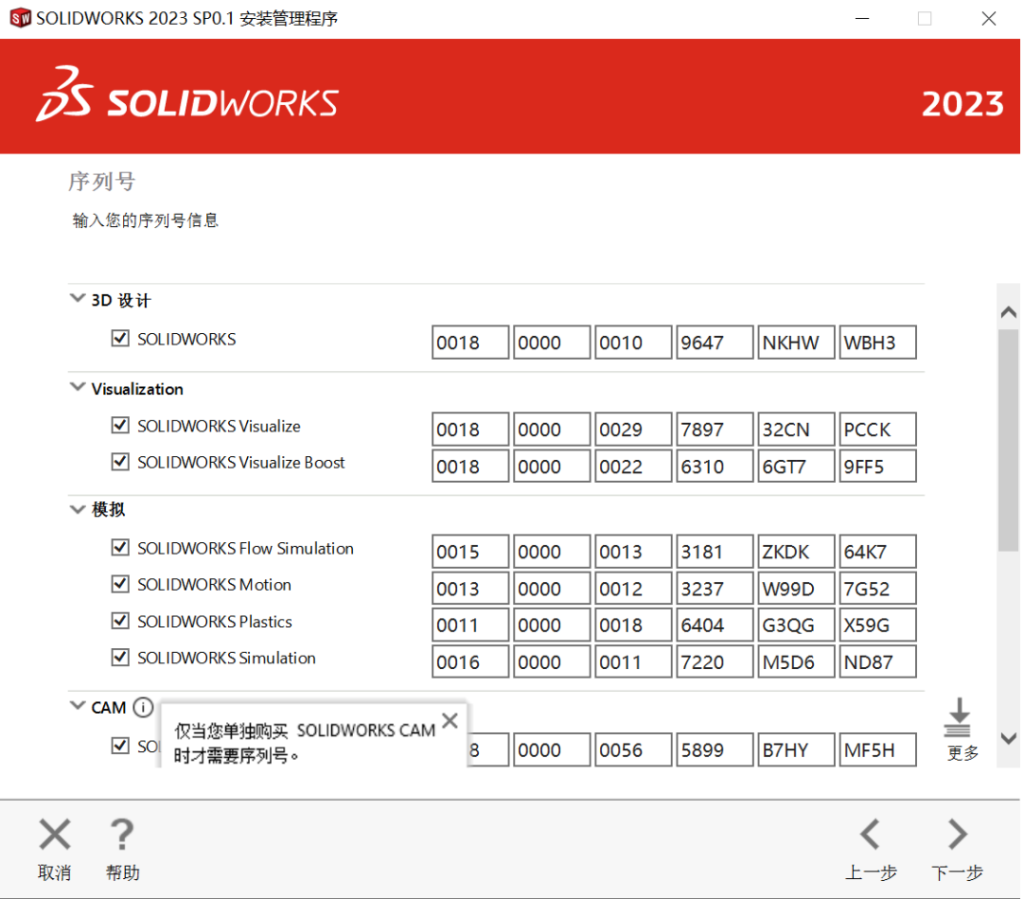Screen dimensions: 1024x899
Task: Click the first serial field for SOLIDWORKS Plastics
Action: pyautogui.click(x=470, y=624)
